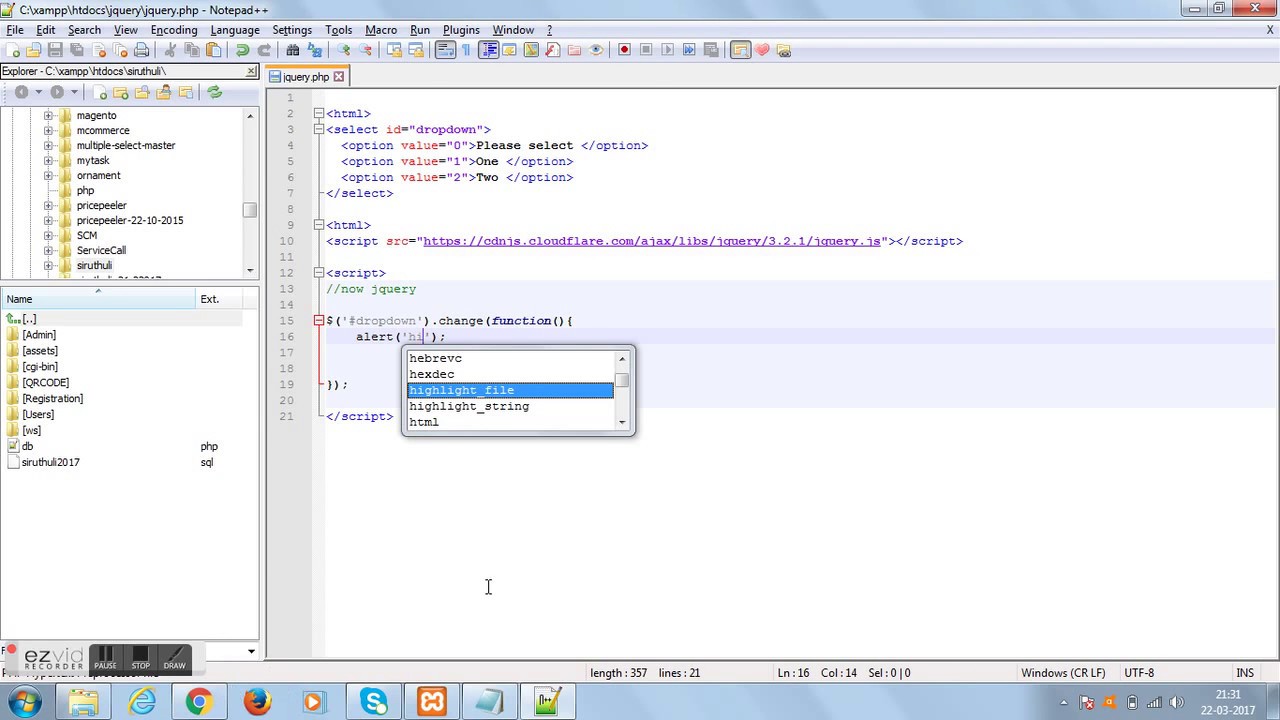Image resolution: width=1280 pixels, height=720 pixels.
Task: Stop the Ezvid recording
Action: tap(140, 658)
